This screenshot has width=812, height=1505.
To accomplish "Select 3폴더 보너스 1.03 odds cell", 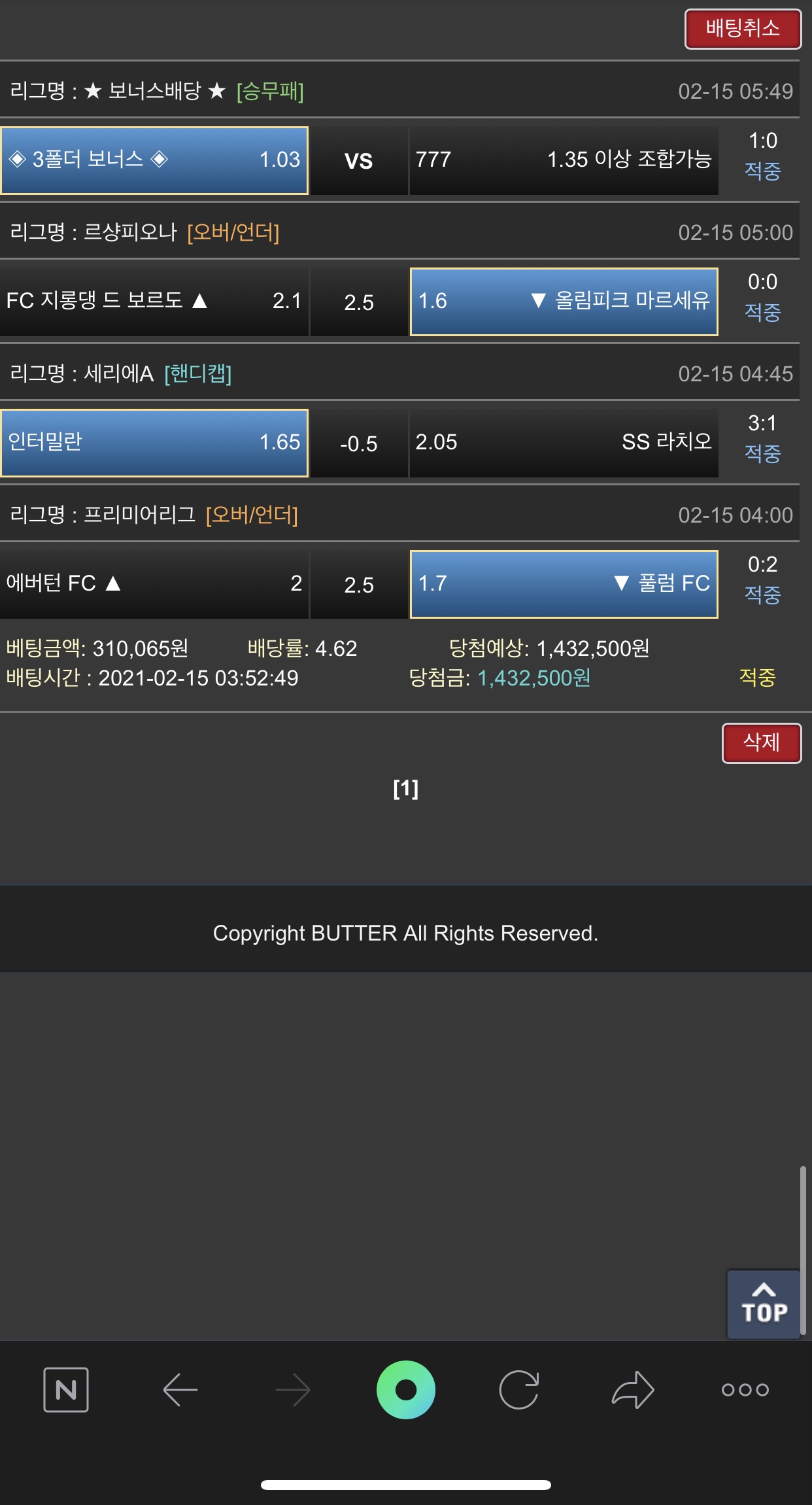I will pos(154,160).
